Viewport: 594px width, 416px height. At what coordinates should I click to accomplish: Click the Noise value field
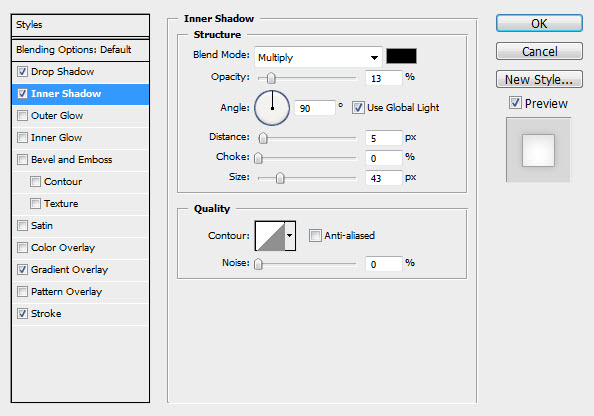pyautogui.click(x=383, y=264)
